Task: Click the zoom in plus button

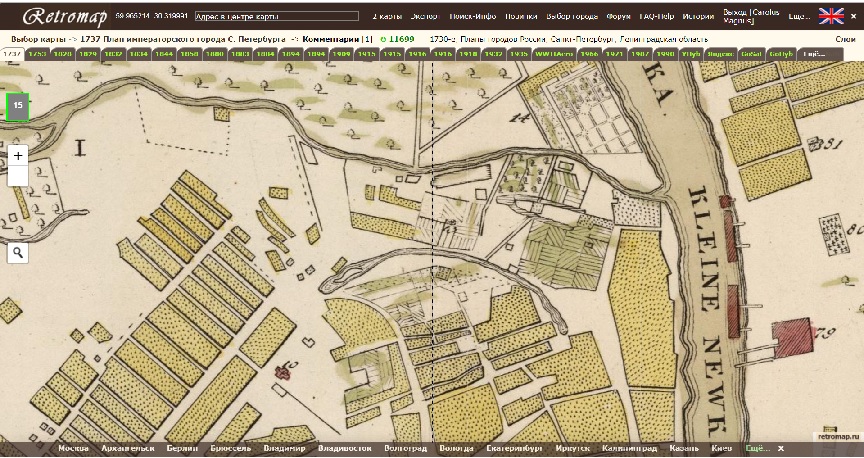Action: click(x=17, y=155)
